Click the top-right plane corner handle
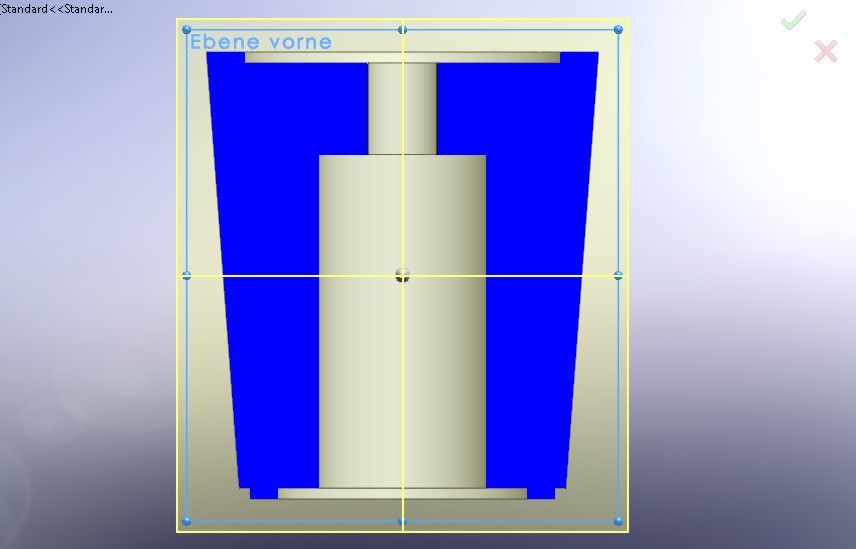Viewport: 856px width, 549px height. (618, 29)
